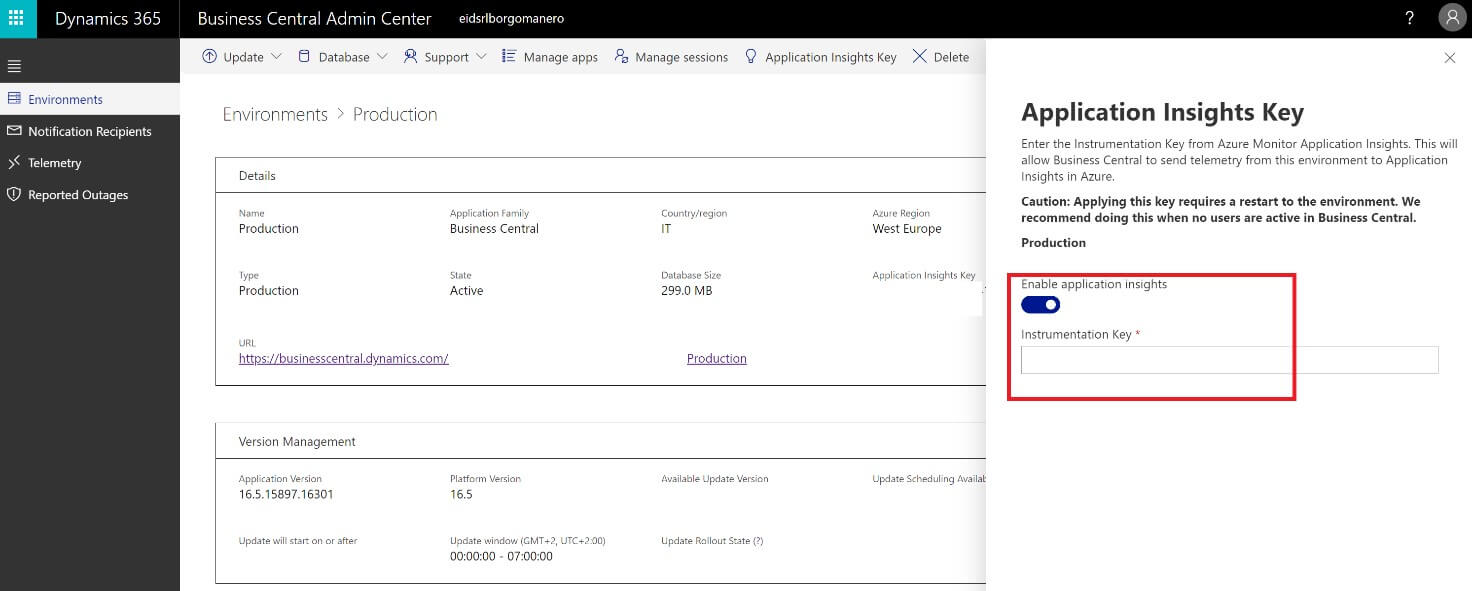Click the Reported Outages shield icon
Image resolution: width=1472 pixels, height=591 pixels.
14,194
